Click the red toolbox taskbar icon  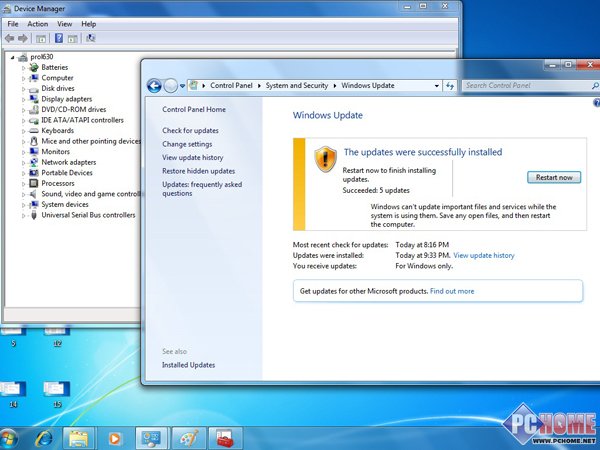click(x=225, y=439)
